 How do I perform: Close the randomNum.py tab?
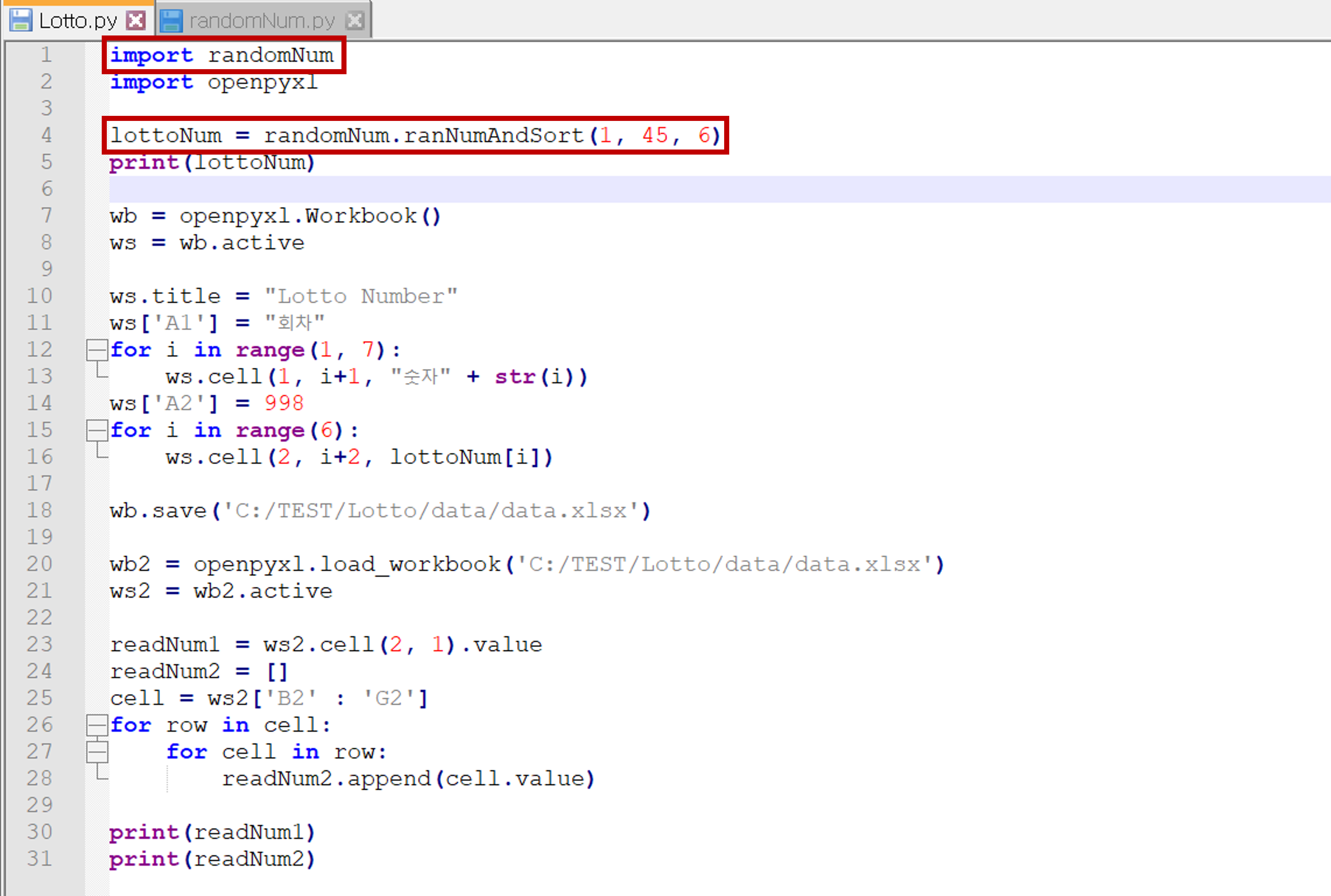coord(355,21)
